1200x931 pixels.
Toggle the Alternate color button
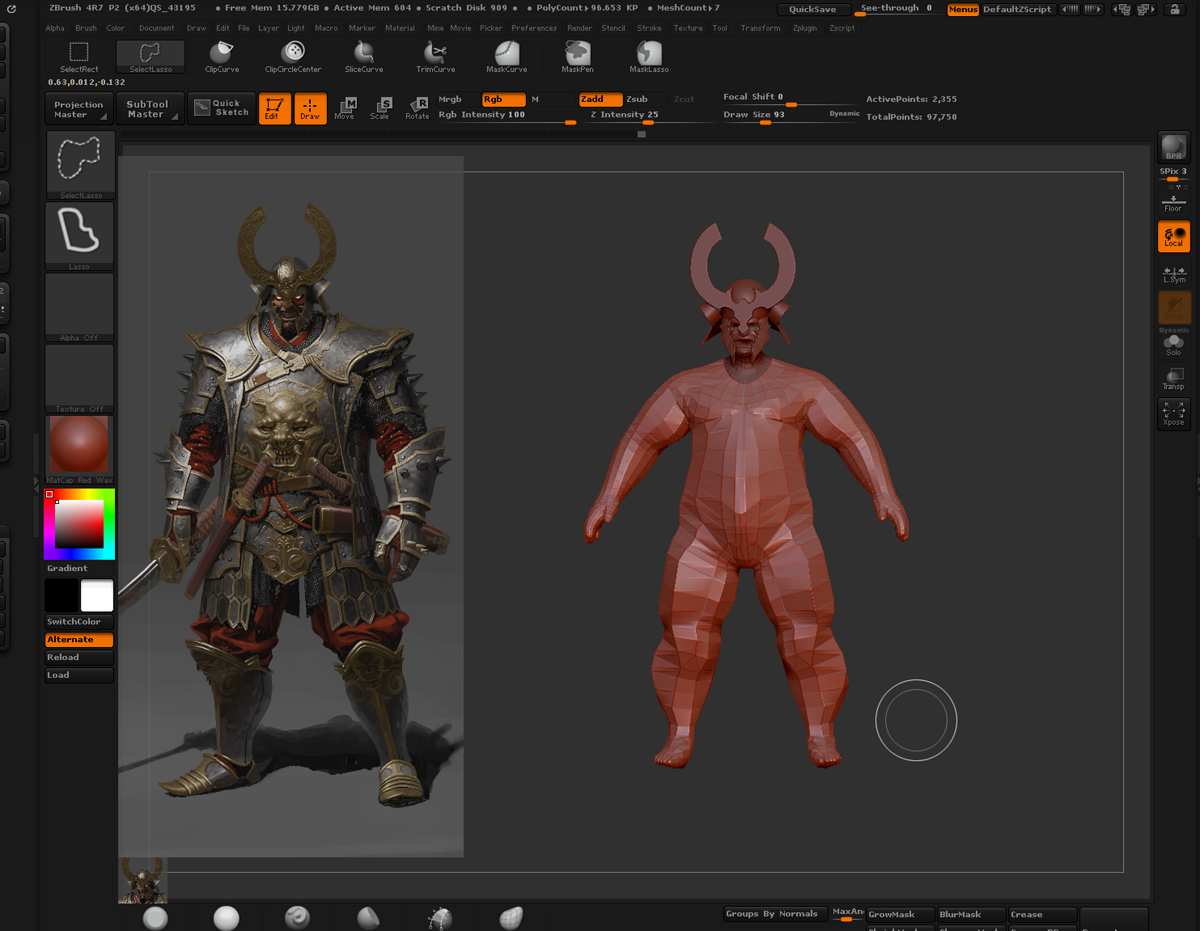click(79, 640)
